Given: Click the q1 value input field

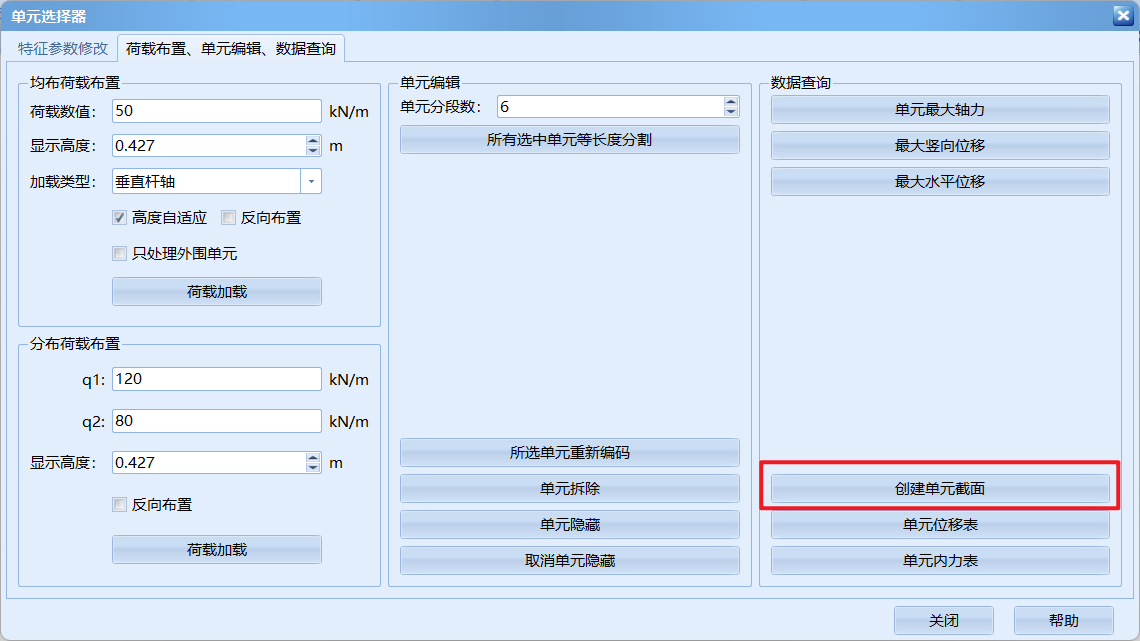Looking at the screenshot, I should pos(216,379).
